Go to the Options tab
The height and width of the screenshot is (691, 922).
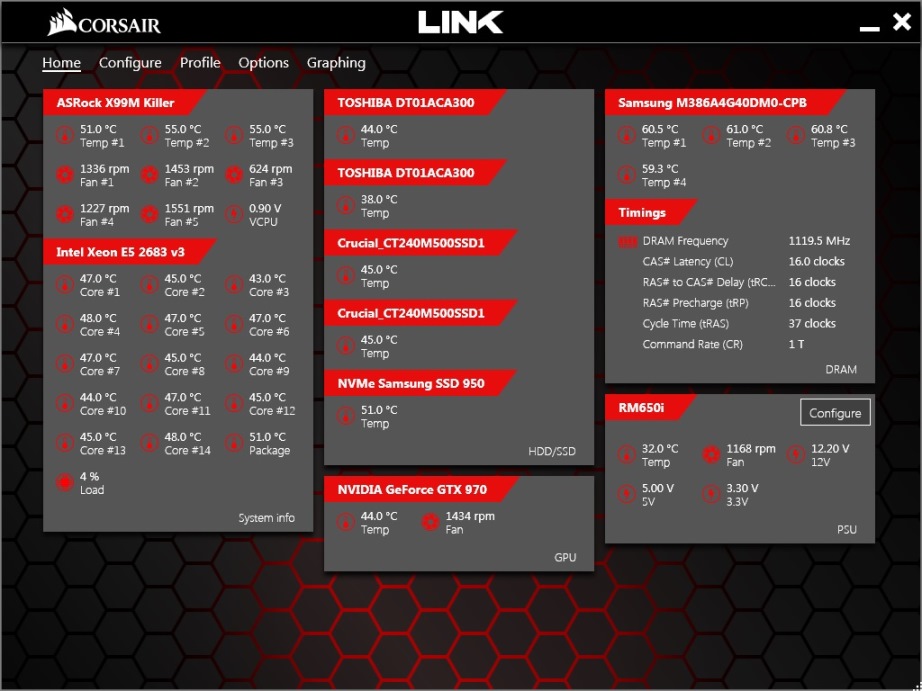point(263,63)
